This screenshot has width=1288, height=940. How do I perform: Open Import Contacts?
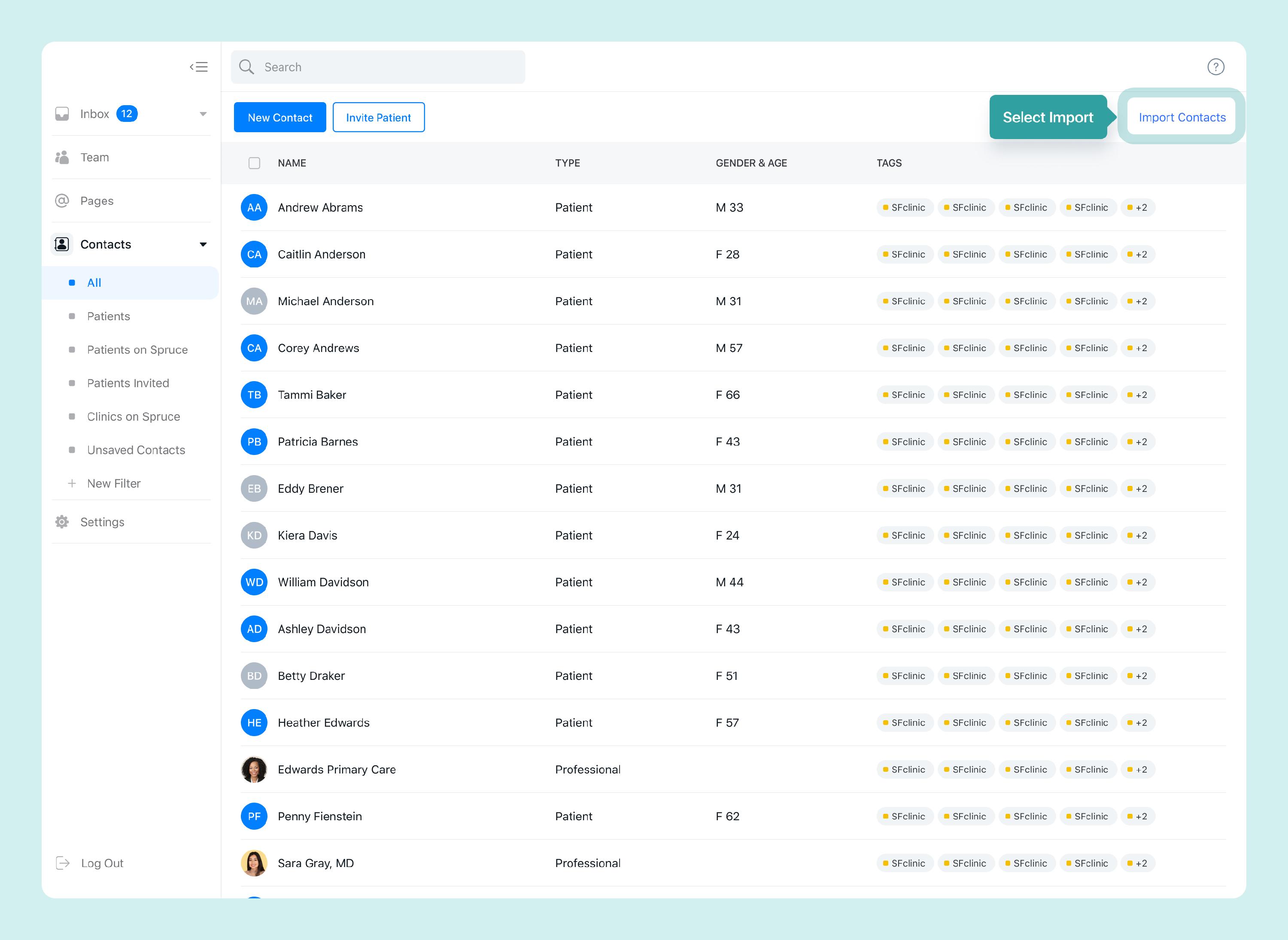coord(1181,117)
